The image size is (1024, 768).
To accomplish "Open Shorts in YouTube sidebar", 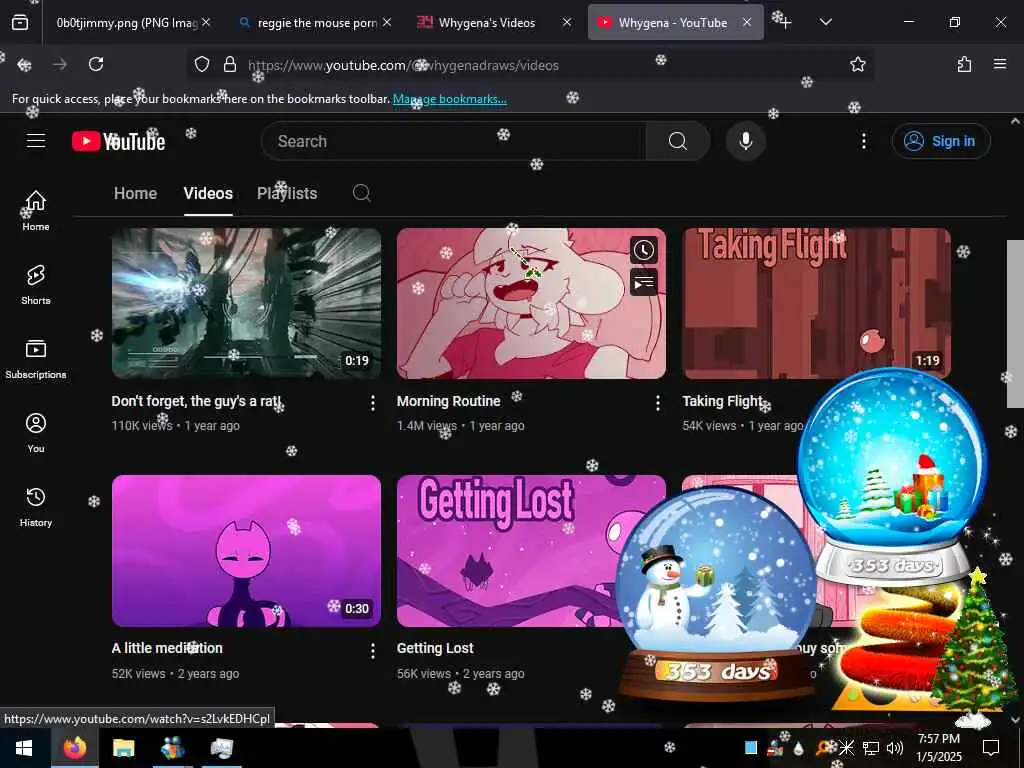I will (x=36, y=285).
